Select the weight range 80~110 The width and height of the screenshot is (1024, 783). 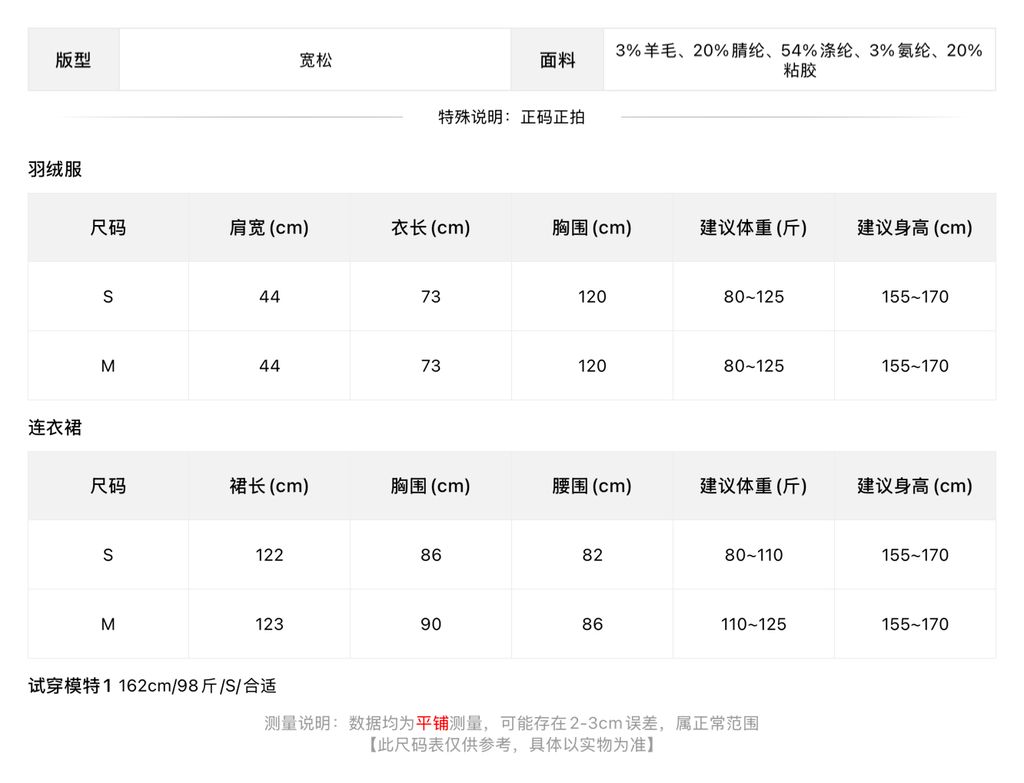pyautogui.click(x=754, y=555)
